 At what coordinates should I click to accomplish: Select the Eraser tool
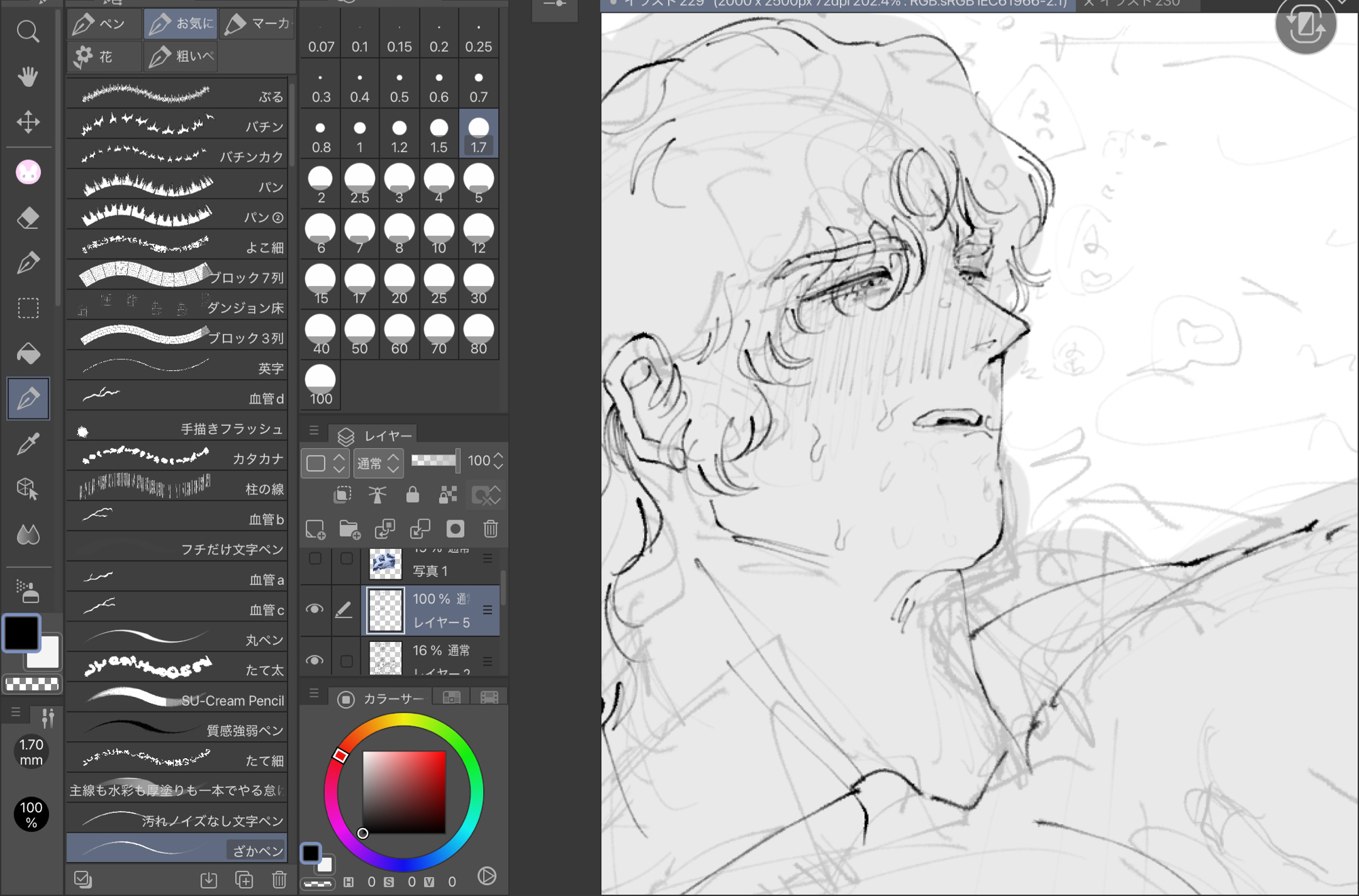click(x=28, y=218)
